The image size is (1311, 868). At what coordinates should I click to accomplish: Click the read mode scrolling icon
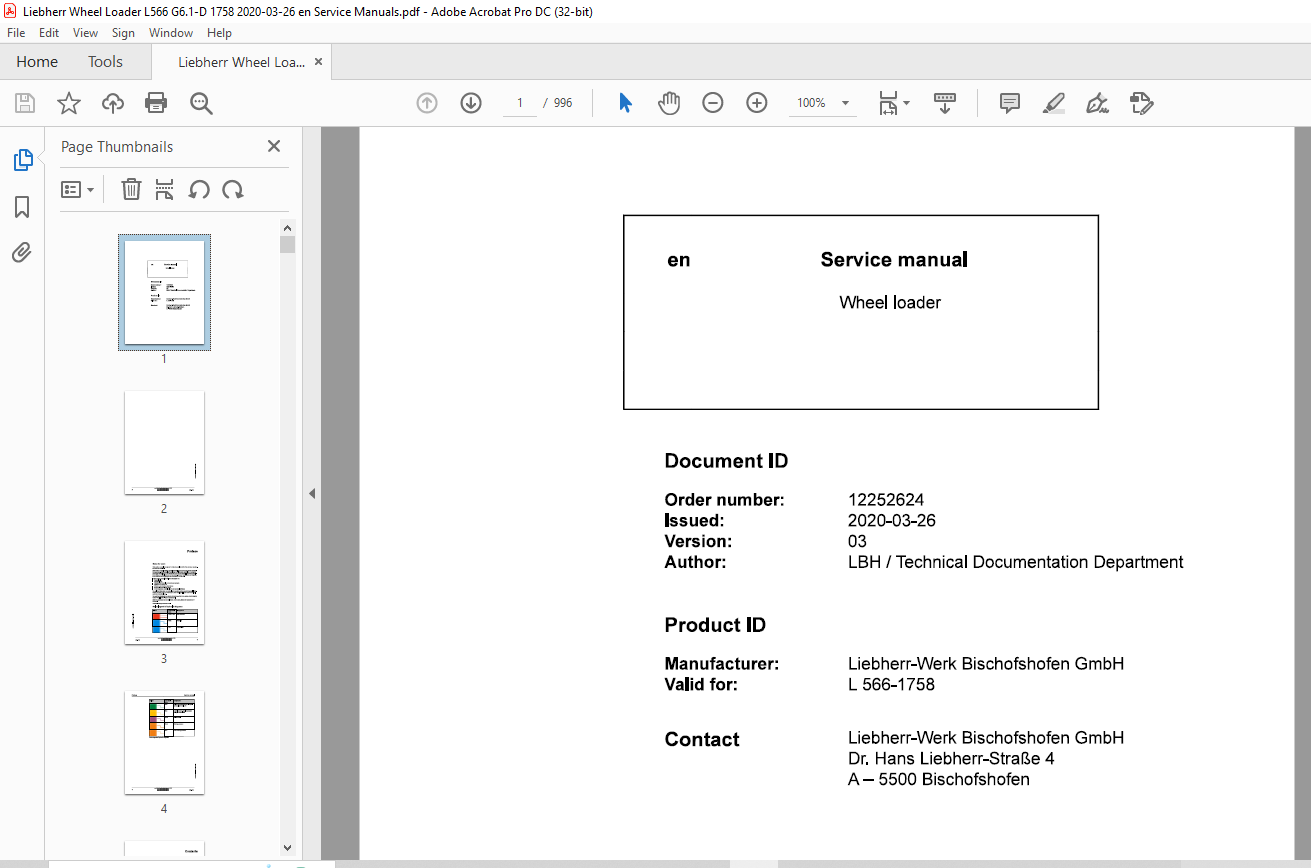945,103
